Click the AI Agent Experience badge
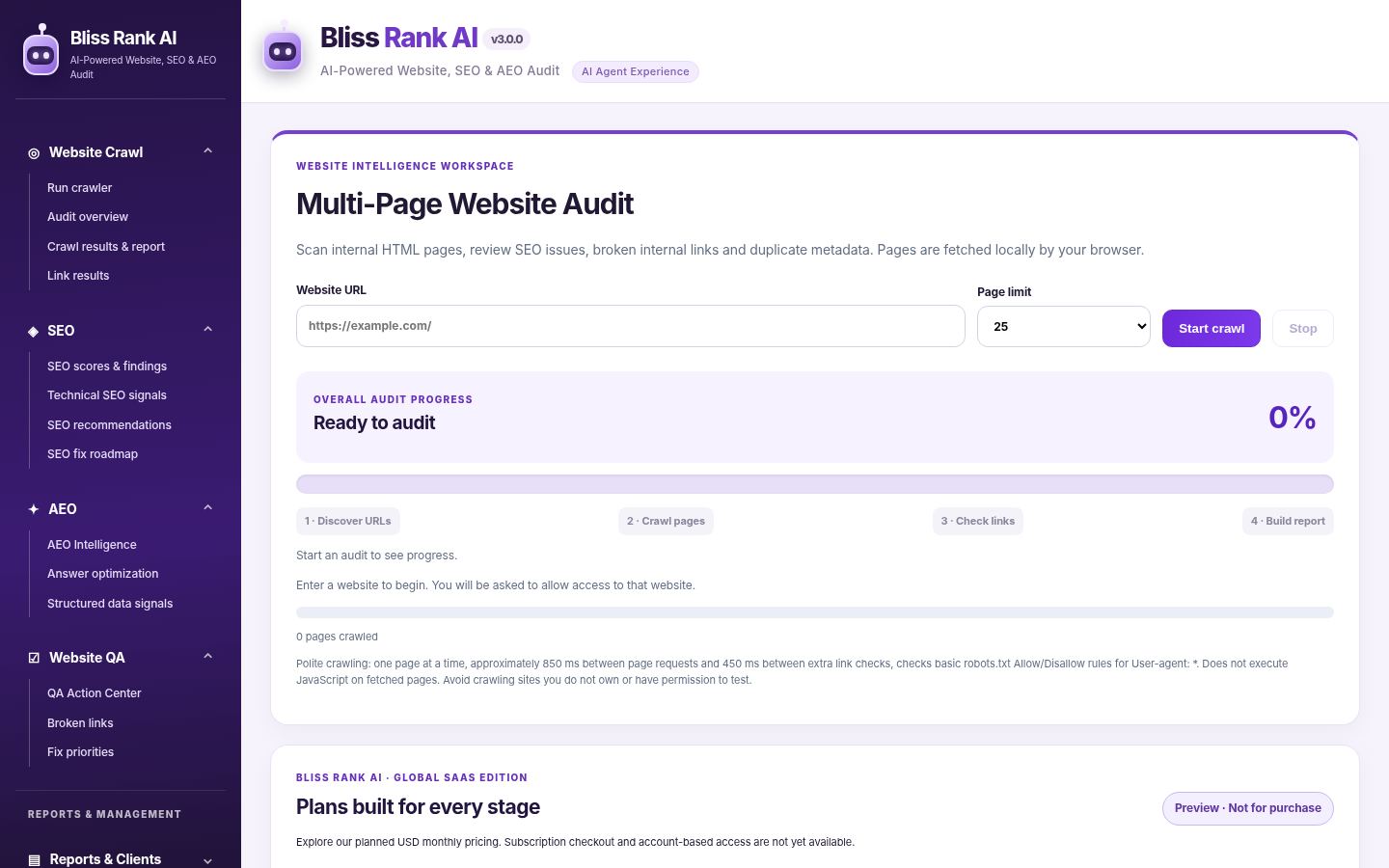This screenshot has height=868, width=1389. [636, 71]
